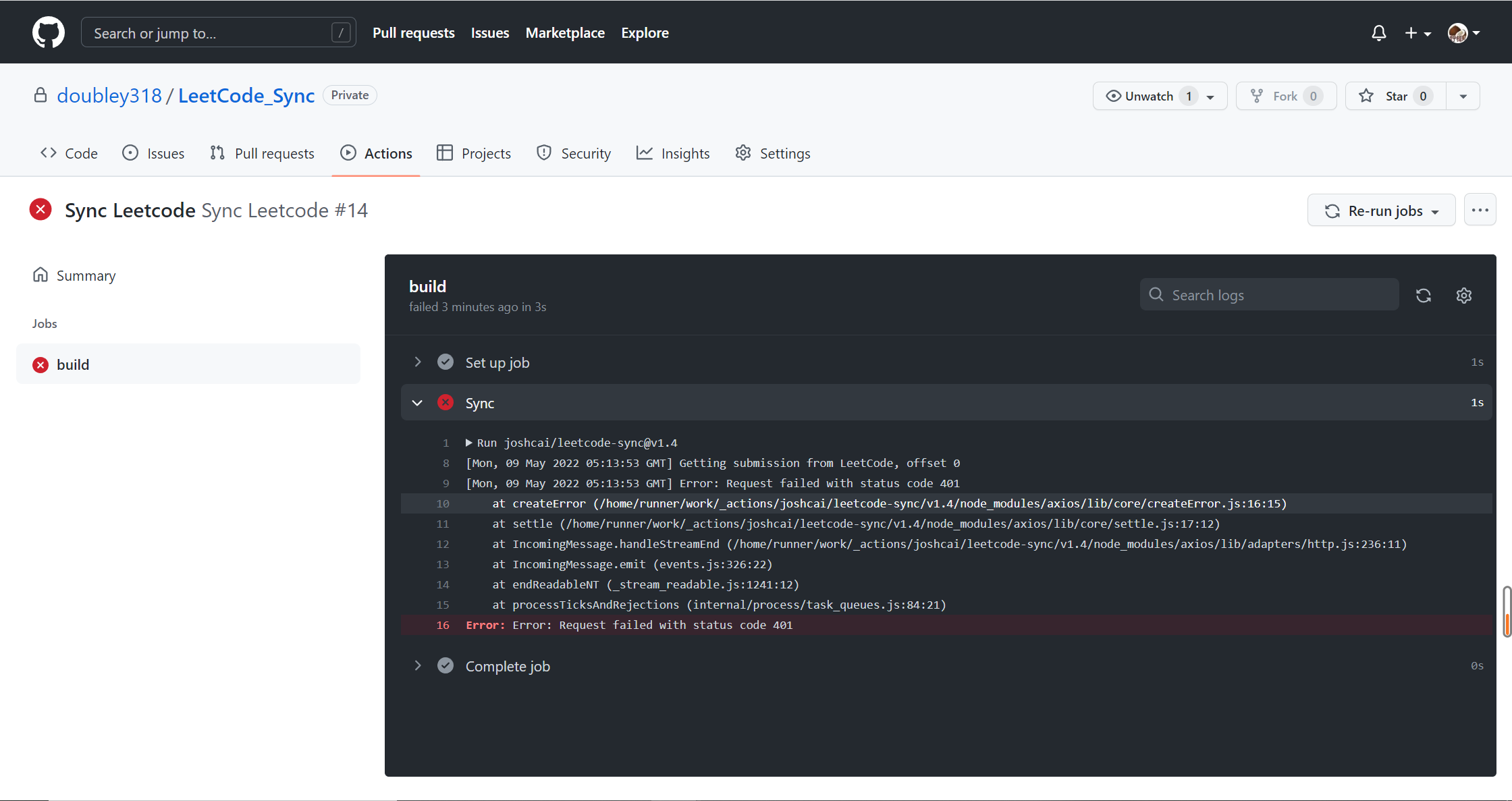Open log settings gear icon

click(x=1463, y=296)
